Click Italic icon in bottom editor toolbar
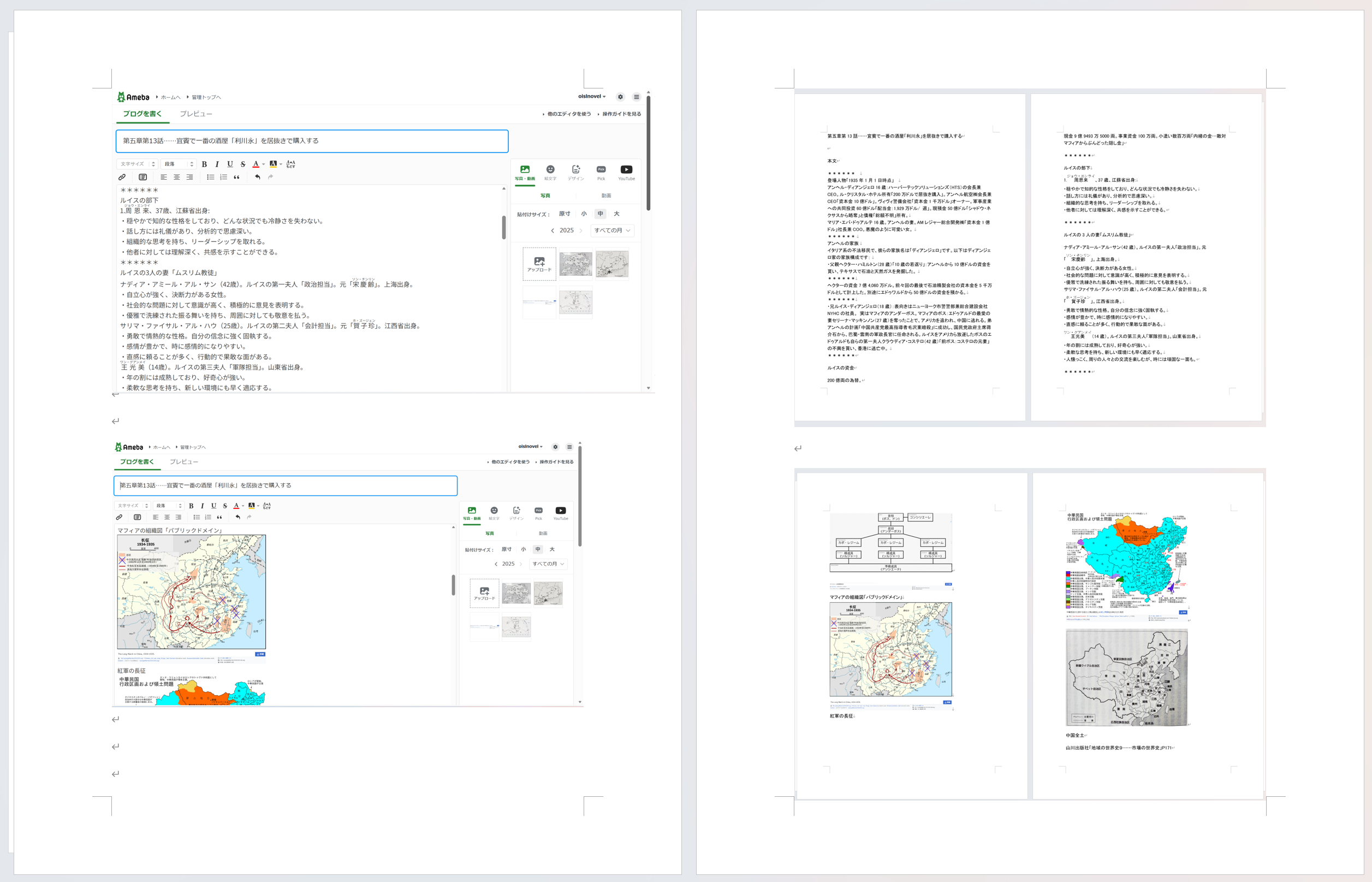 [x=202, y=506]
